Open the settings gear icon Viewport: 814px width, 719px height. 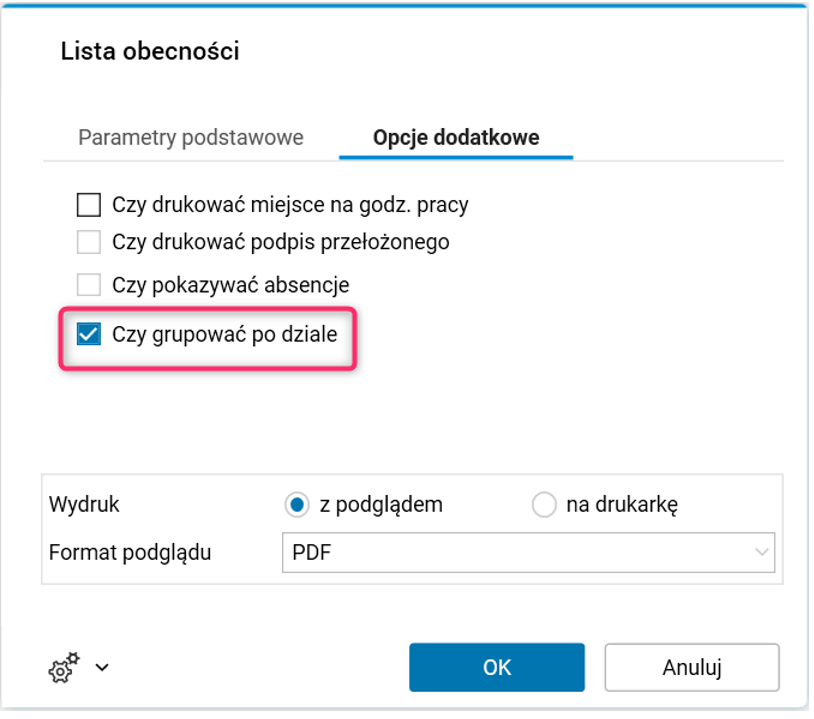coord(63,668)
